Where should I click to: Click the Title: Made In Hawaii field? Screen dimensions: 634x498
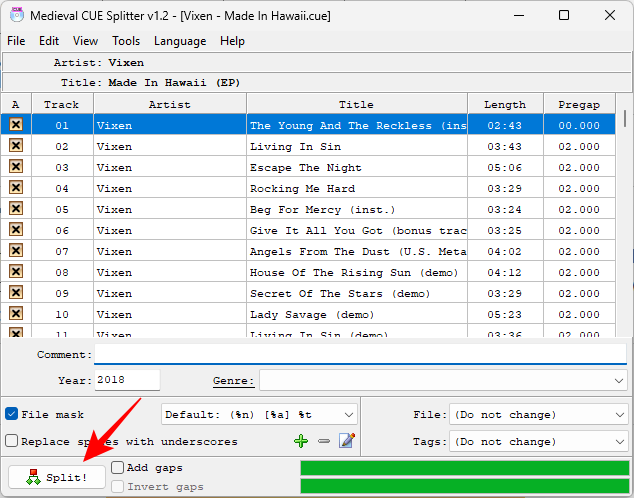[317, 82]
